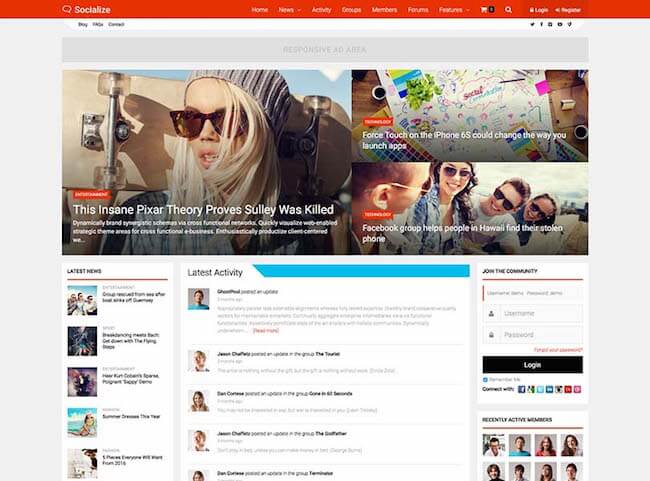Connect with the pink social icon
This screenshot has width=650, height=481.
[x=577, y=389]
